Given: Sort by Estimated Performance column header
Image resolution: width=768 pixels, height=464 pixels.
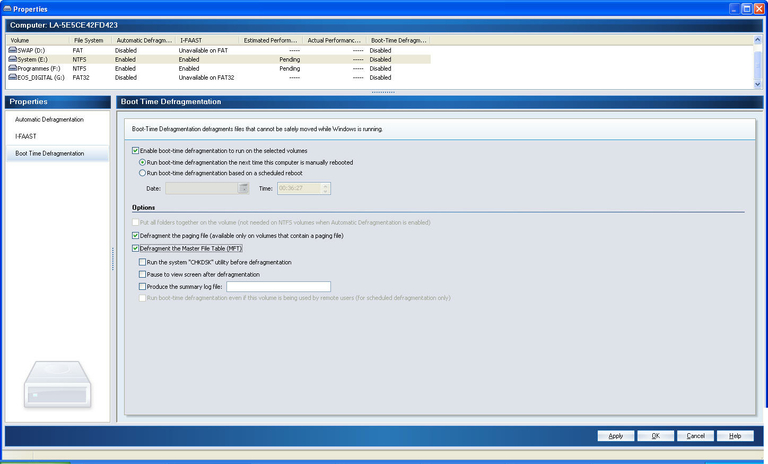Looking at the screenshot, I should pyautogui.click(x=271, y=40).
